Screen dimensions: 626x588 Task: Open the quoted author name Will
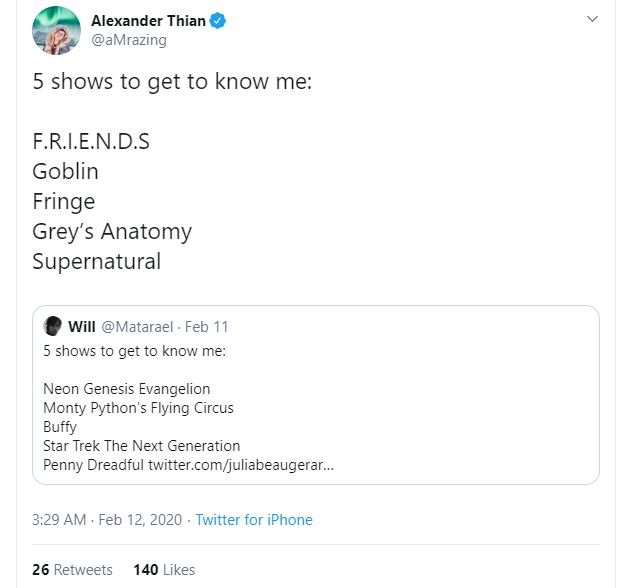(82, 326)
